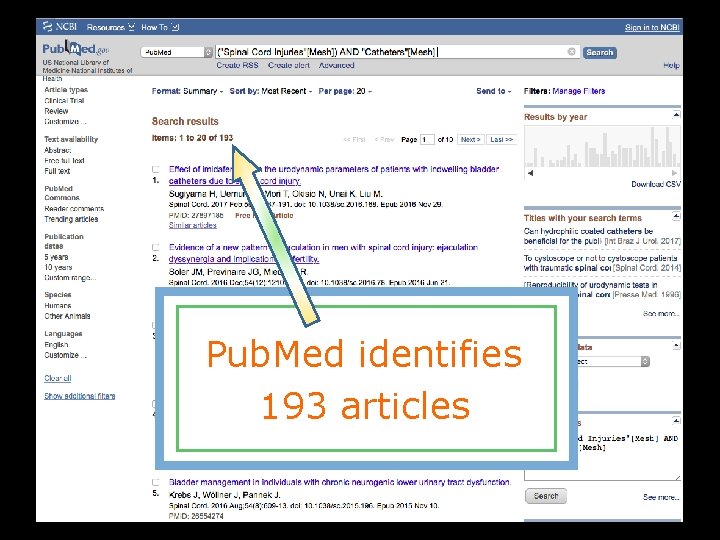Screen dimensions: 720x540
Task: Click the PubMed.gov logo
Action: tap(76, 48)
